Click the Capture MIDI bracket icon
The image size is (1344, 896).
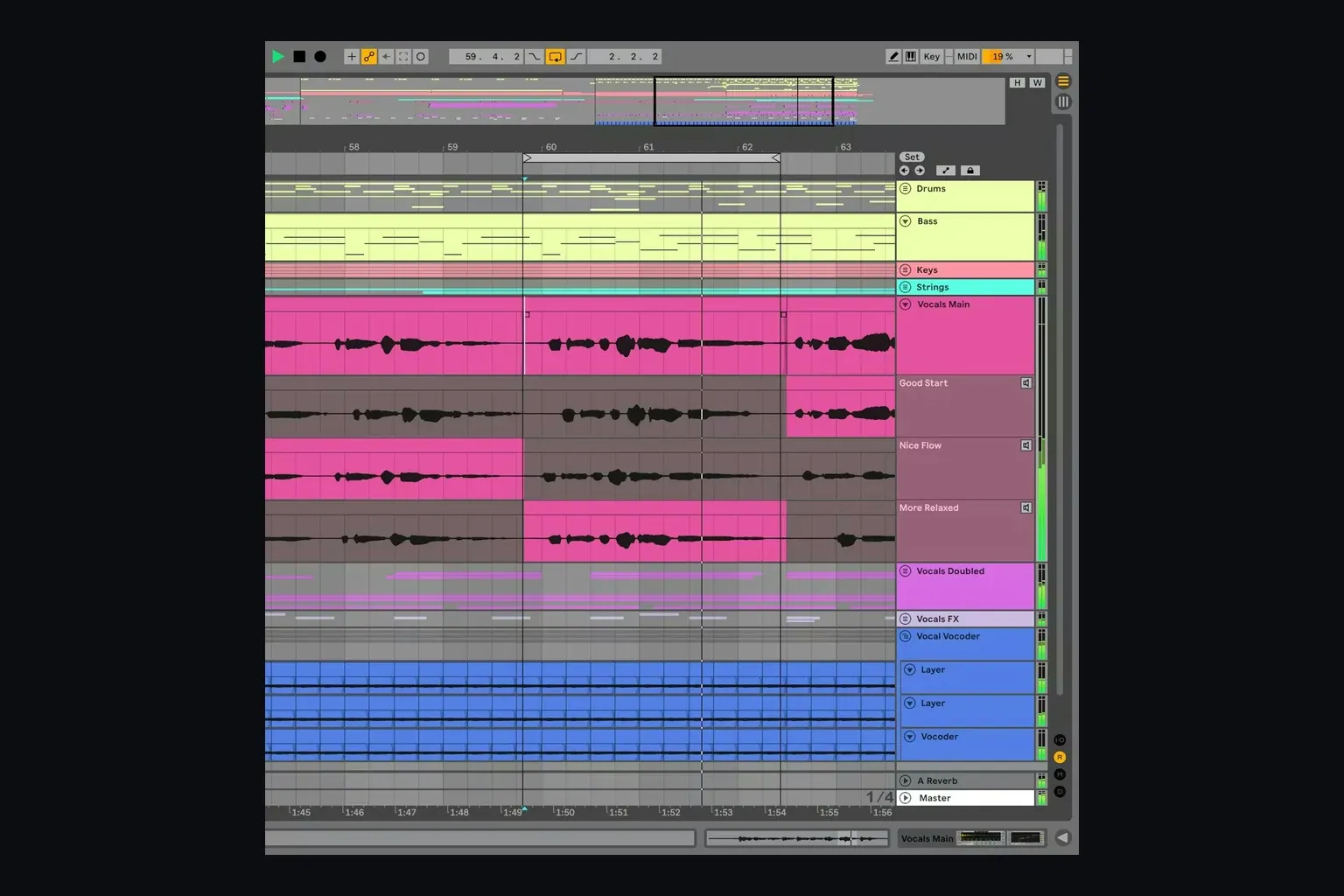403,57
